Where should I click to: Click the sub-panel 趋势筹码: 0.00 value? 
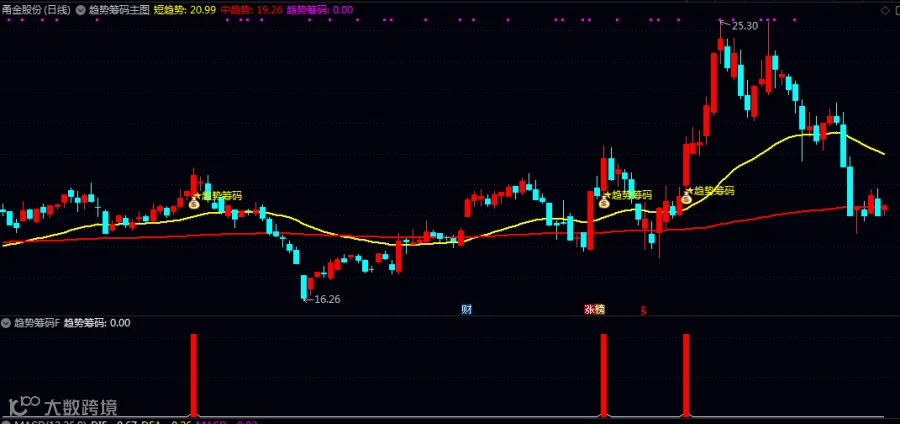click(x=97, y=323)
